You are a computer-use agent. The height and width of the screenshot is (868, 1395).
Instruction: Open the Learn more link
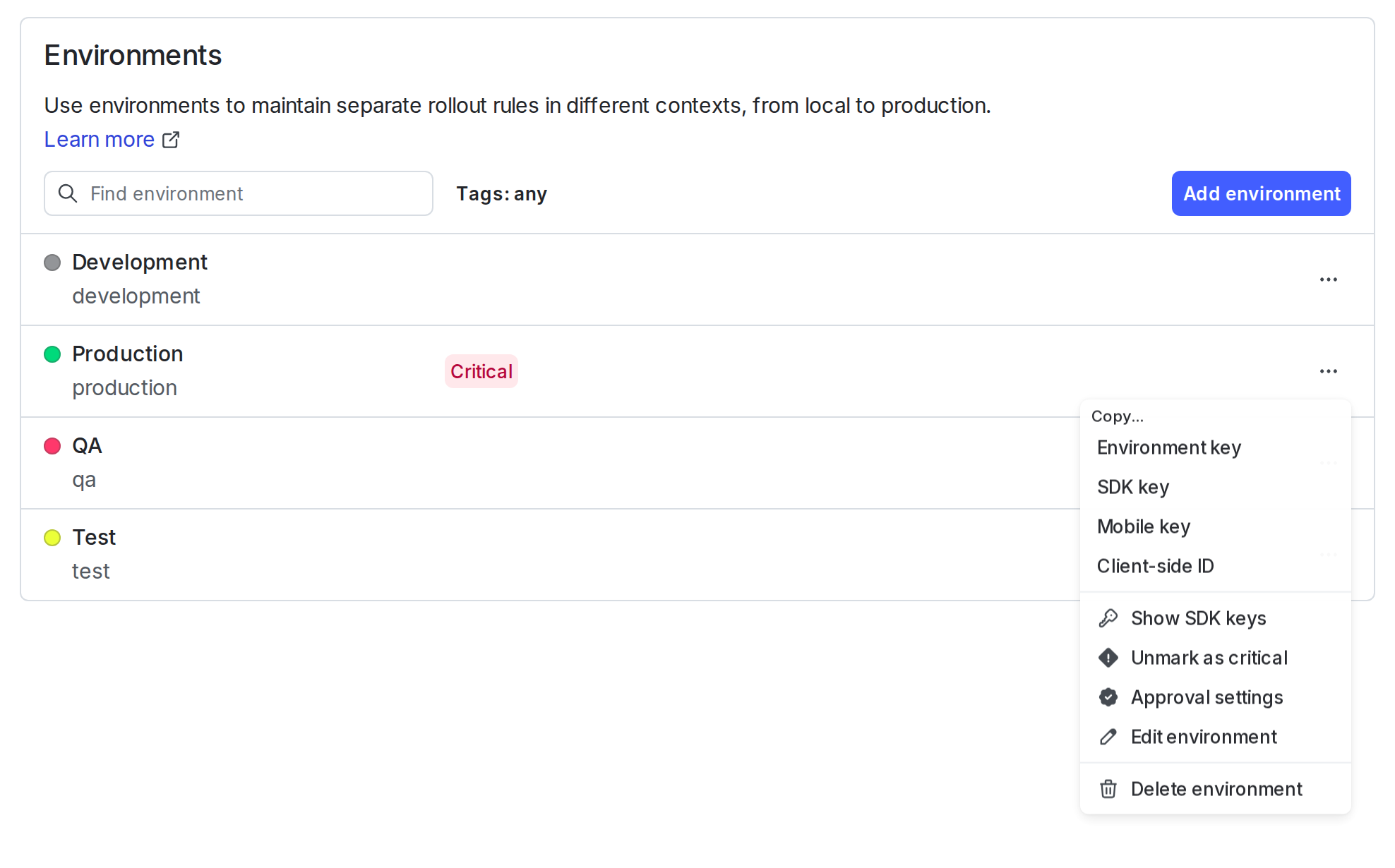[99, 139]
